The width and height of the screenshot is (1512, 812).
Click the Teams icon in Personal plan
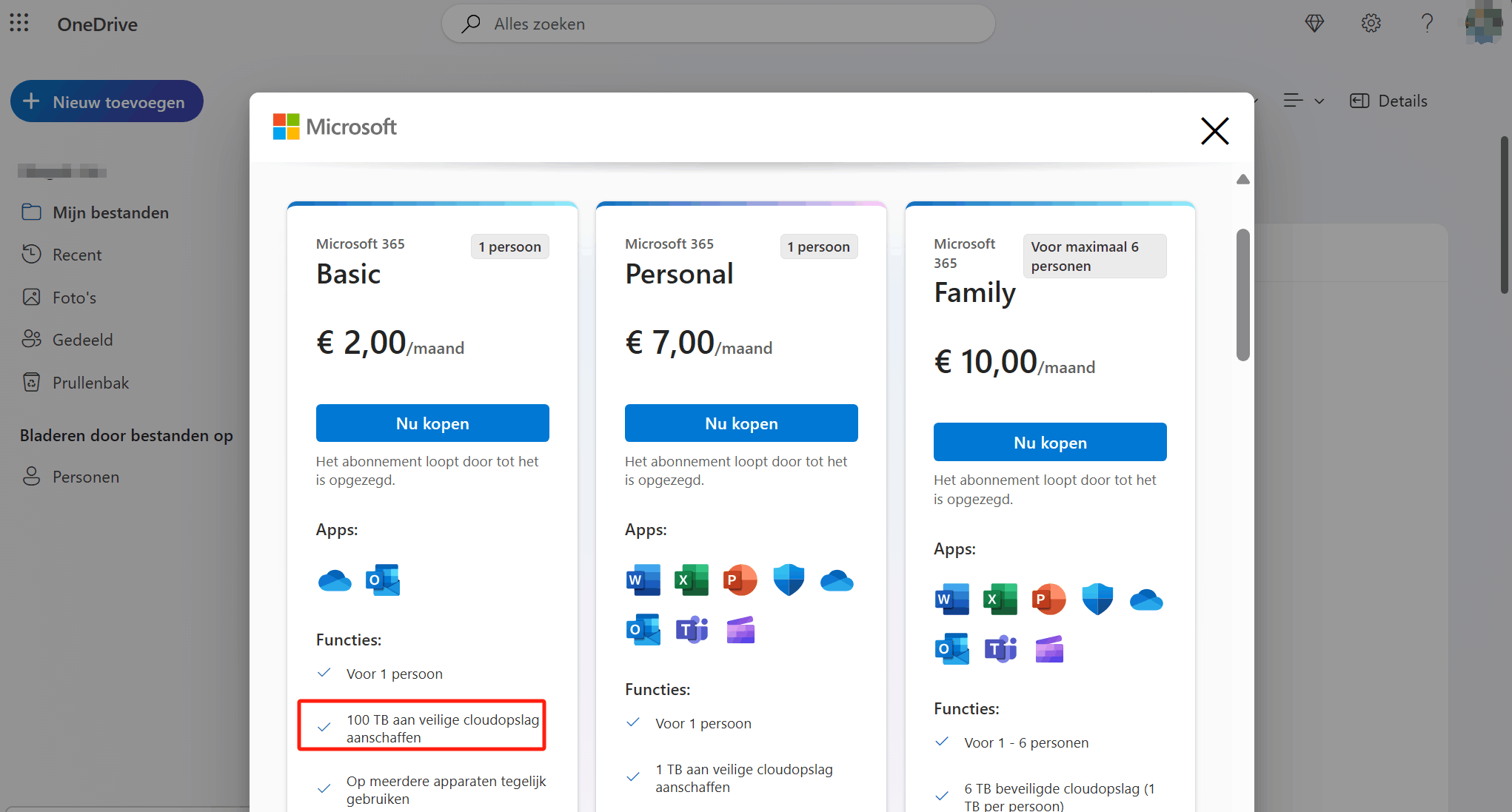[692, 630]
